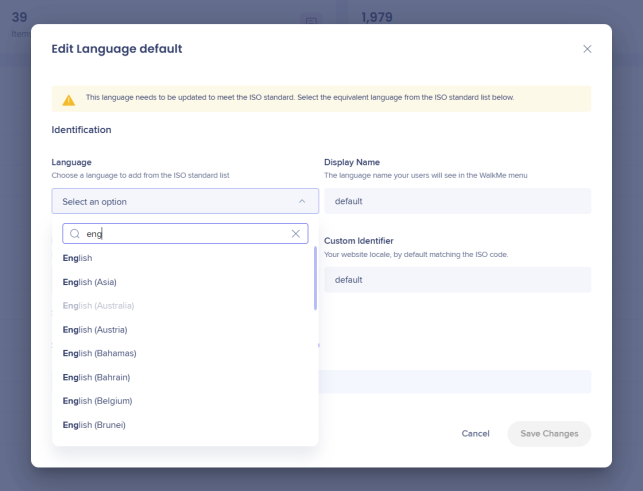
Task: Click the dropdown list scrollbar
Action: pyautogui.click(x=316, y=280)
